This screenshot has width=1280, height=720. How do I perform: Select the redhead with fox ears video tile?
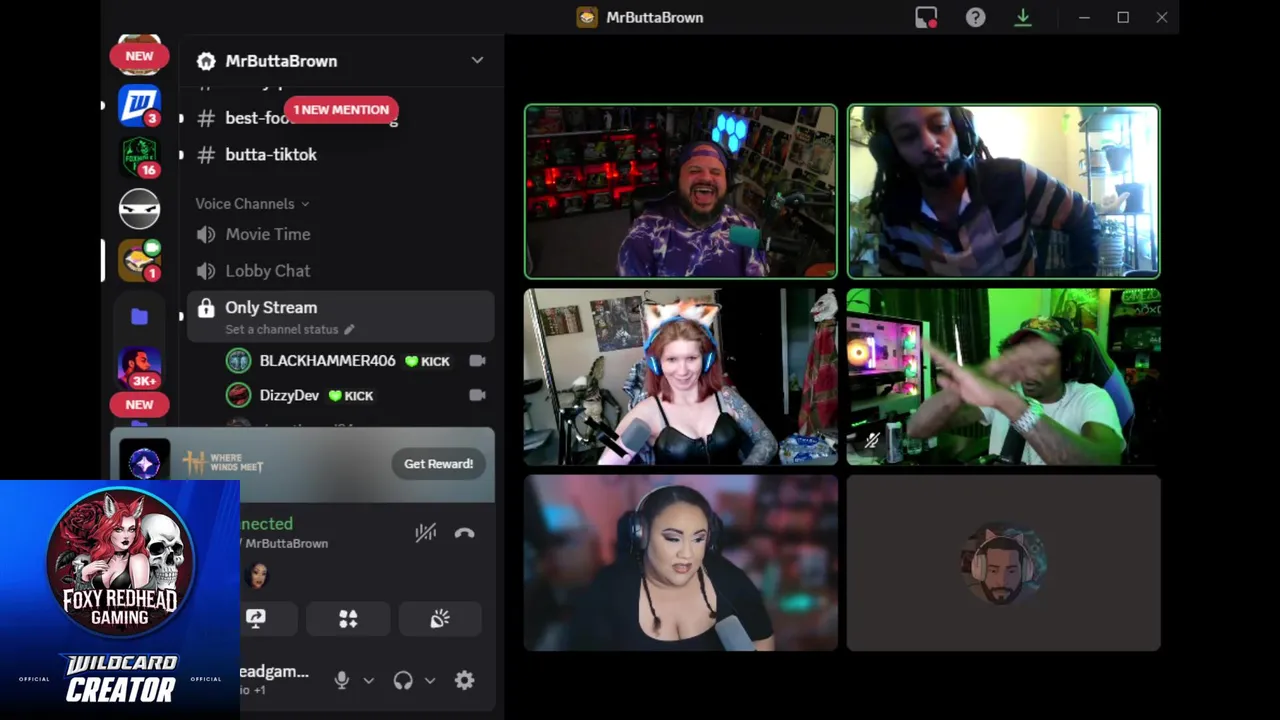pyautogui.click(x=681, y=377)
